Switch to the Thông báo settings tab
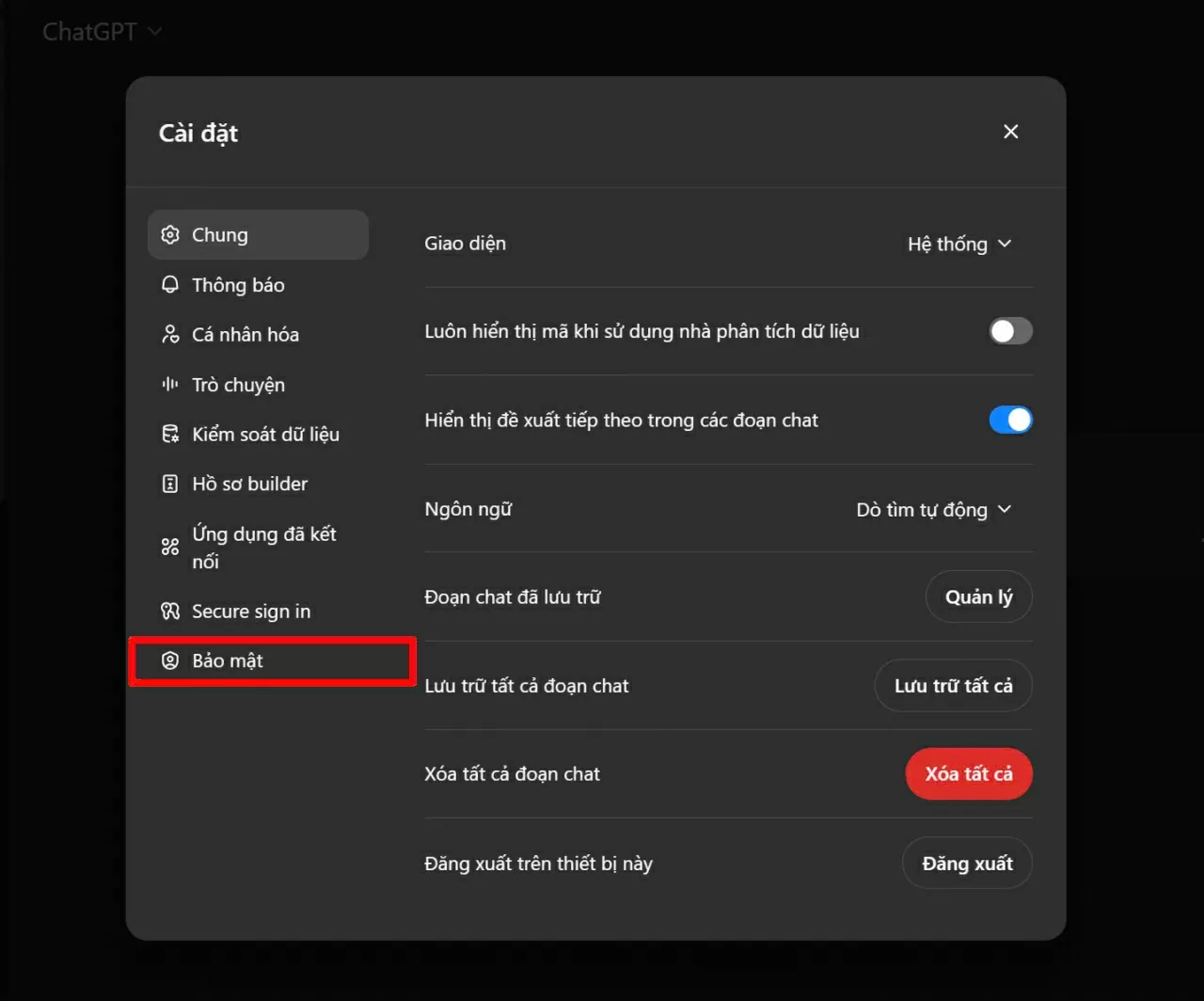 [x=238, y=285]
